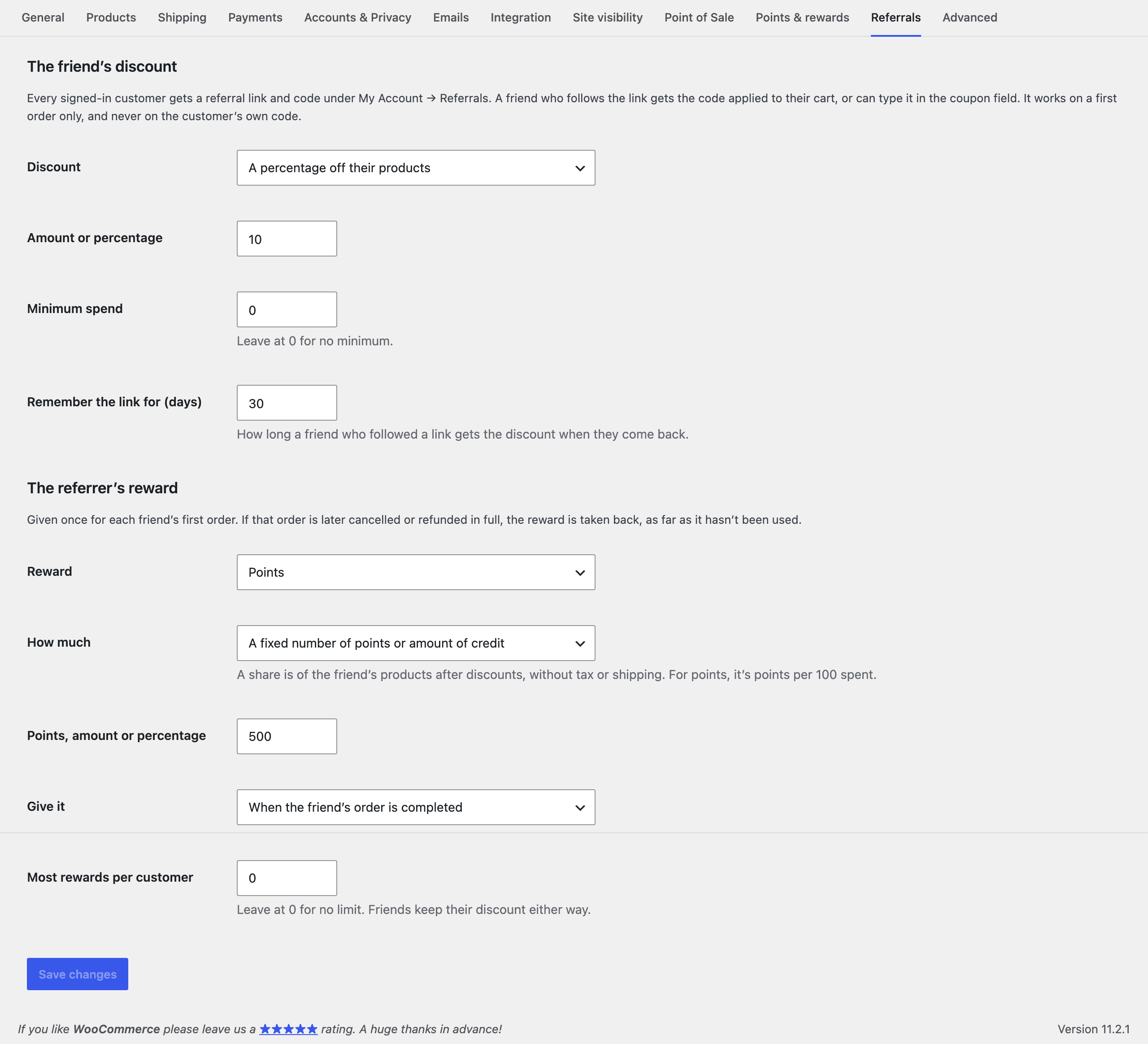Screen dimensions: 1148x1044
Task: Click the Most rewards per customer label
Action: click(110, 877)
